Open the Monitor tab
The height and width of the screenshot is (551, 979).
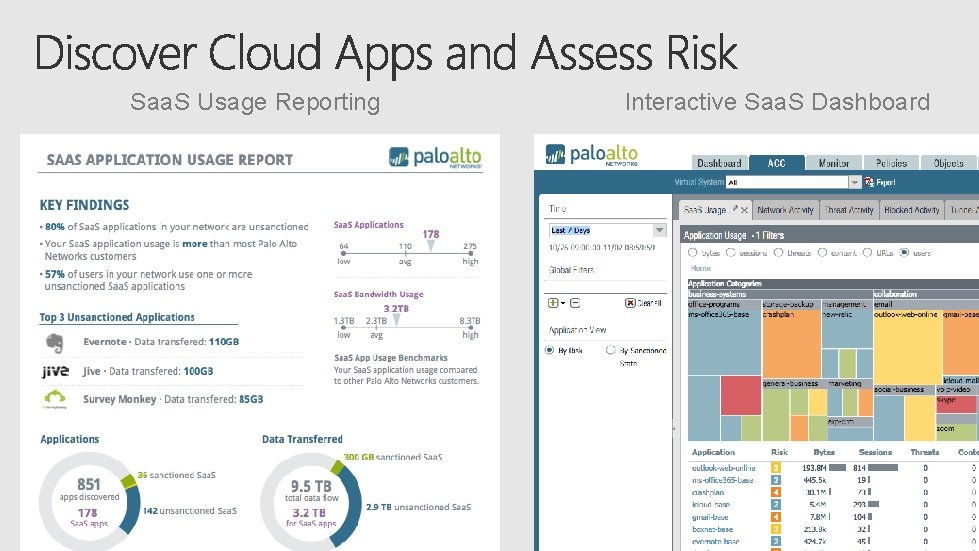click(x=834, y=163)
